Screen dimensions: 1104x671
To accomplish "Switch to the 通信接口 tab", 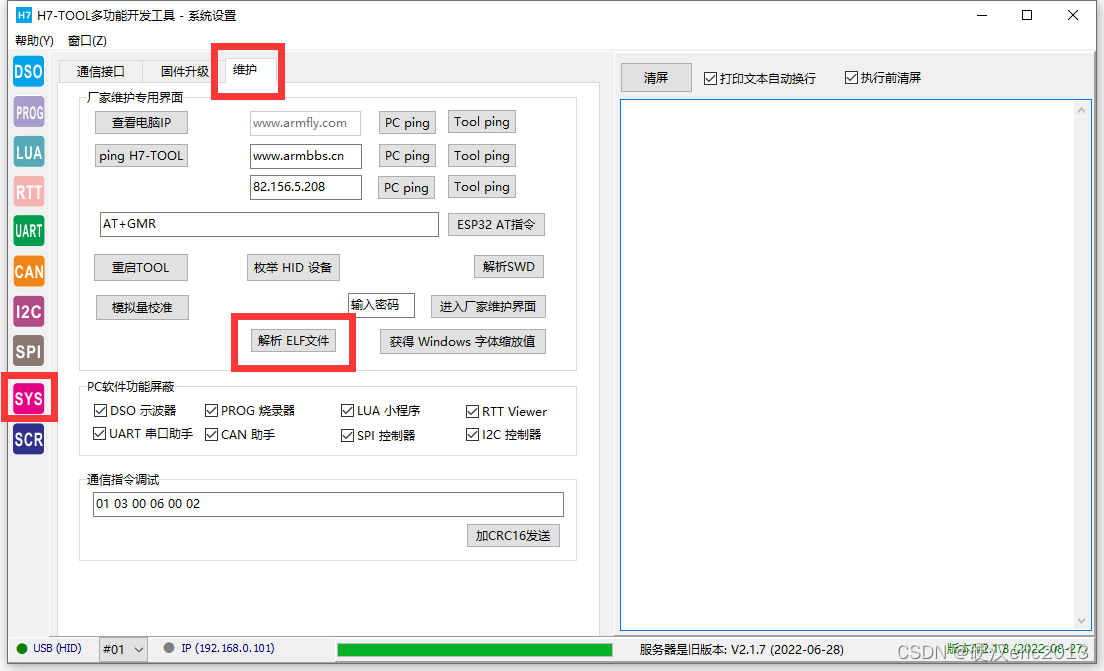I will [x=101, y=71].
